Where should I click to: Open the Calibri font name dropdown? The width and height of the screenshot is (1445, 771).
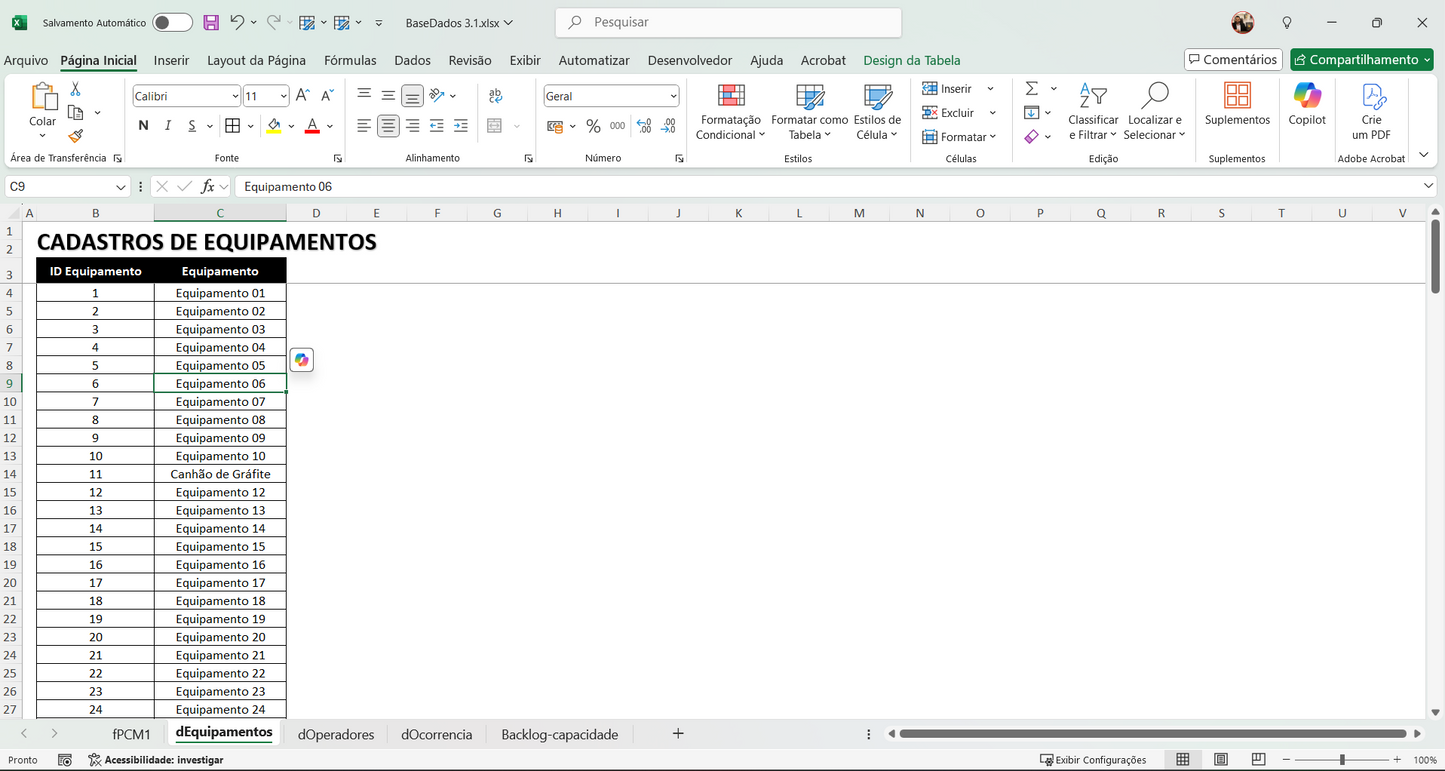pyautogui.click(x=235, y=96)
